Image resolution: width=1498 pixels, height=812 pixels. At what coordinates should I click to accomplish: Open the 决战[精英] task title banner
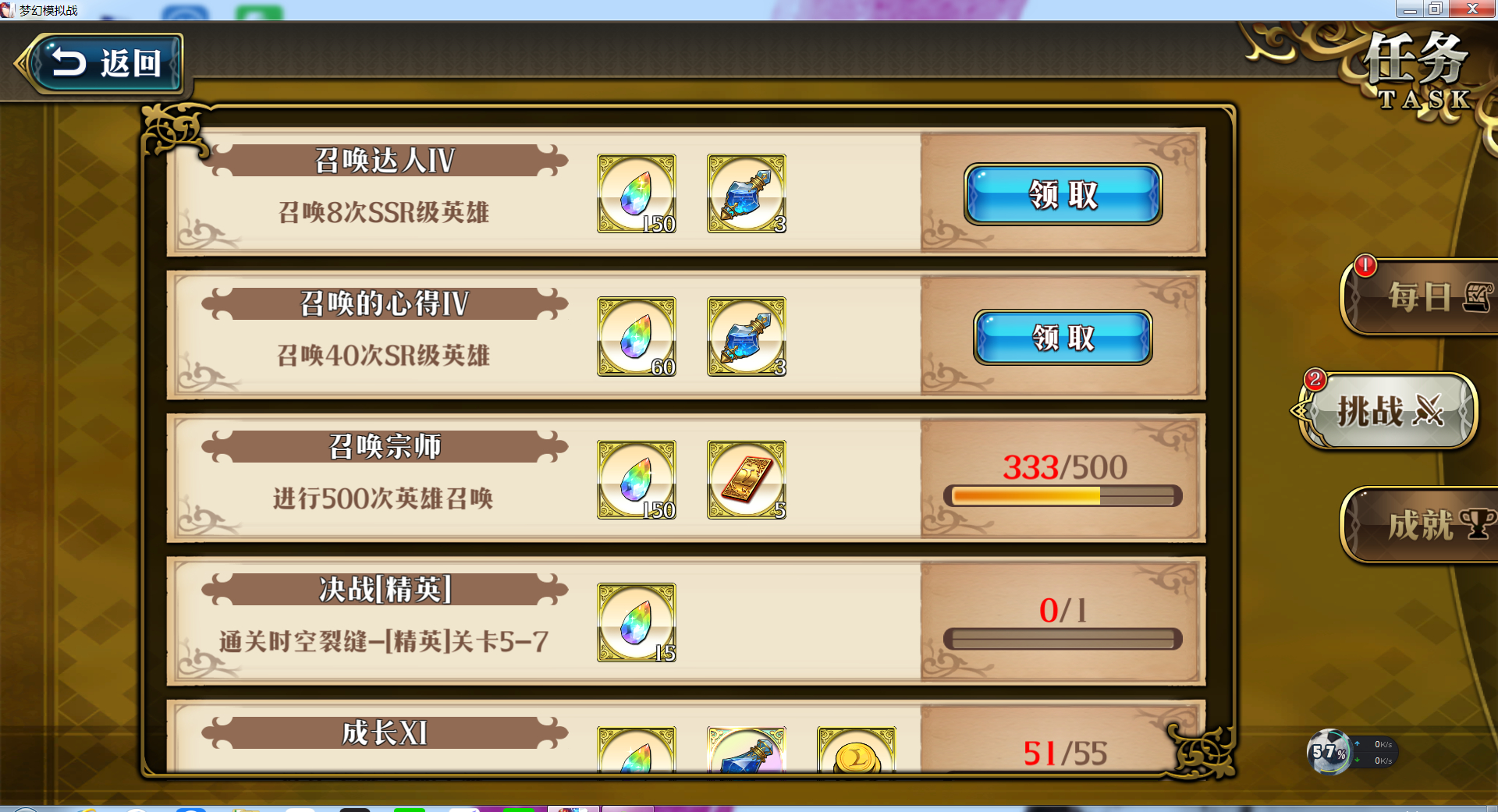click(385, 589)
